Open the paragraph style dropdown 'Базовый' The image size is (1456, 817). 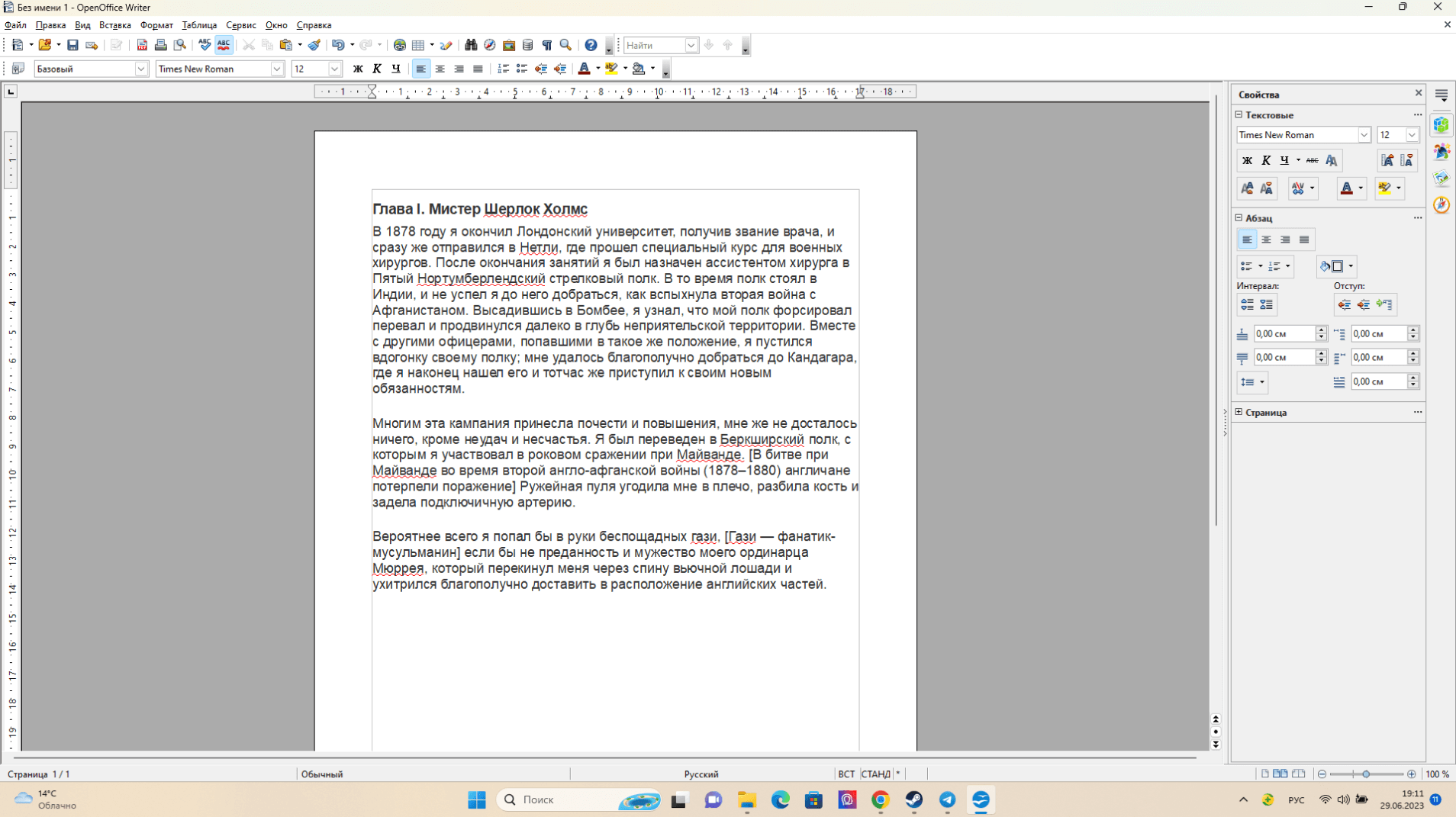click(141, 69)
